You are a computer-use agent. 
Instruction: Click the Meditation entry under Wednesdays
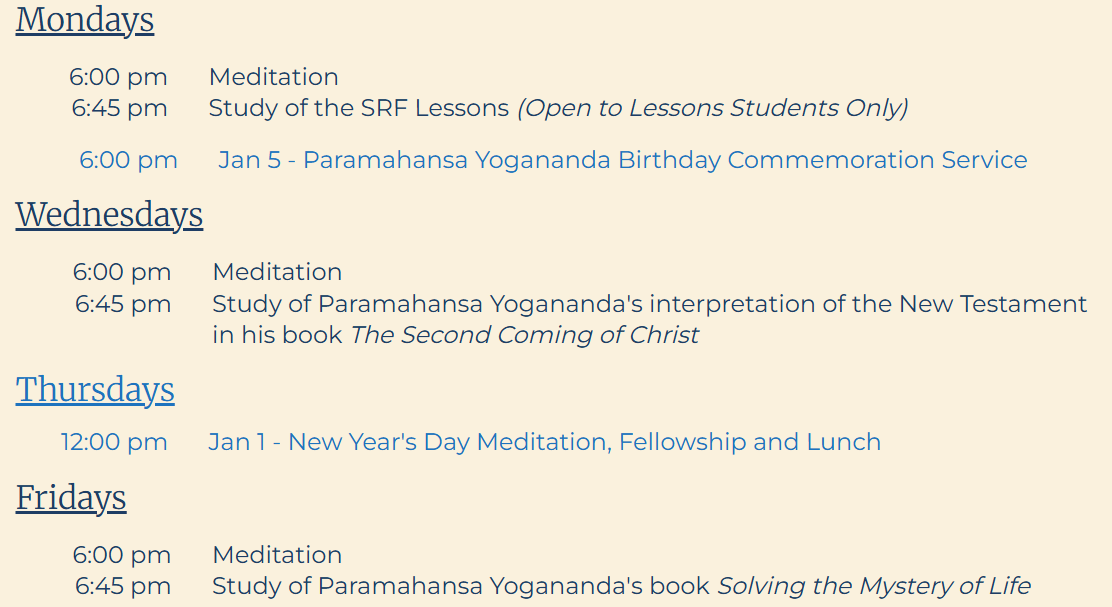pos(277,272)
